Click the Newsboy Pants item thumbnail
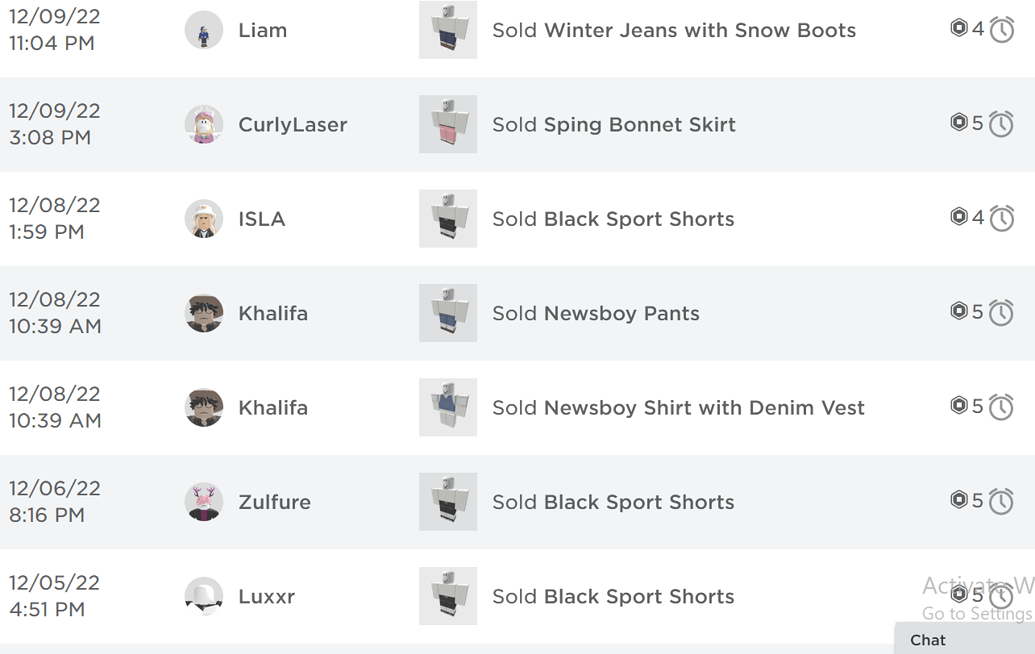1035x654 pixels. (x=447, y=312)
